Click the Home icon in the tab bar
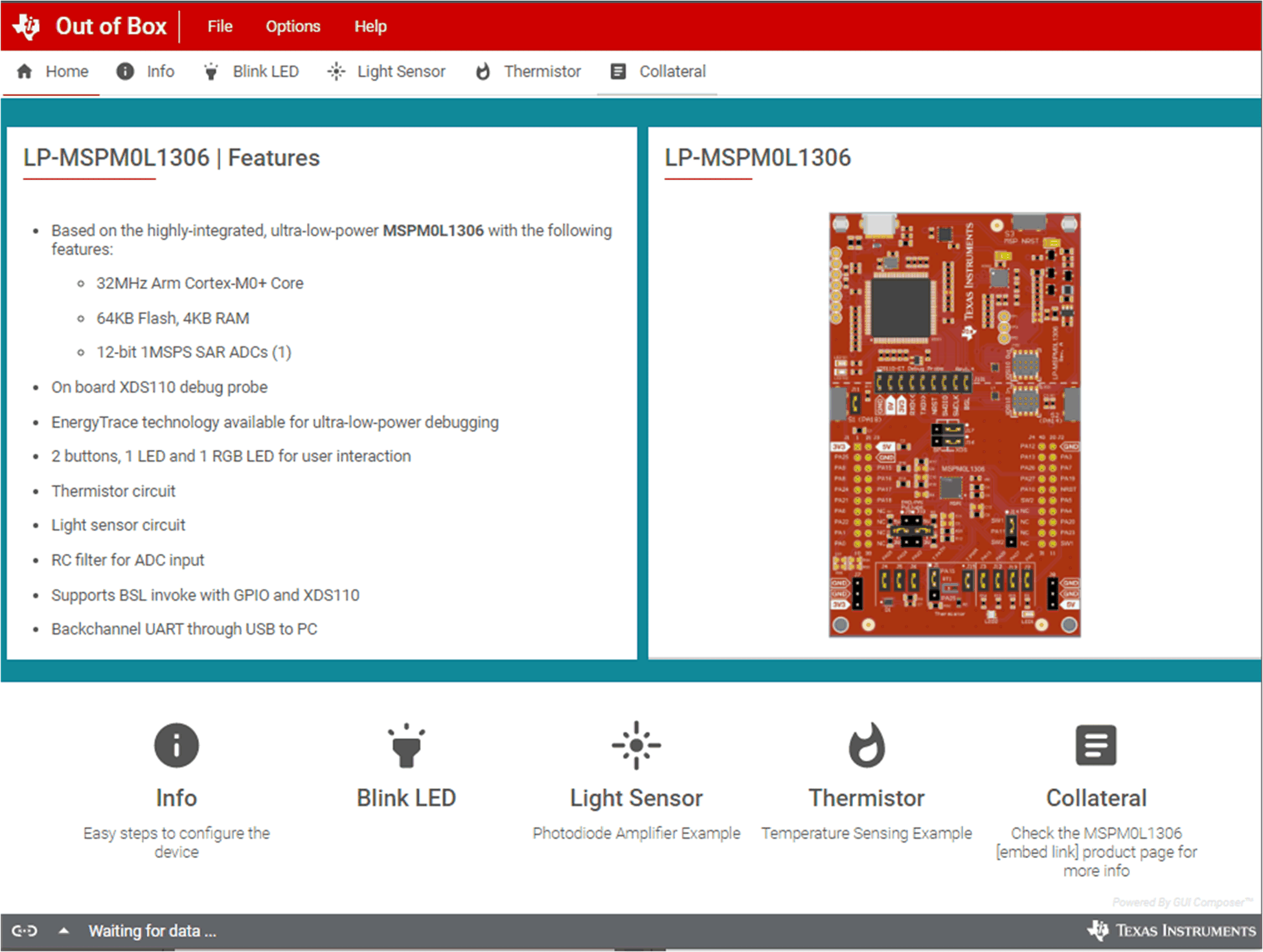The image size is (1263, 952). click(25, 71)
